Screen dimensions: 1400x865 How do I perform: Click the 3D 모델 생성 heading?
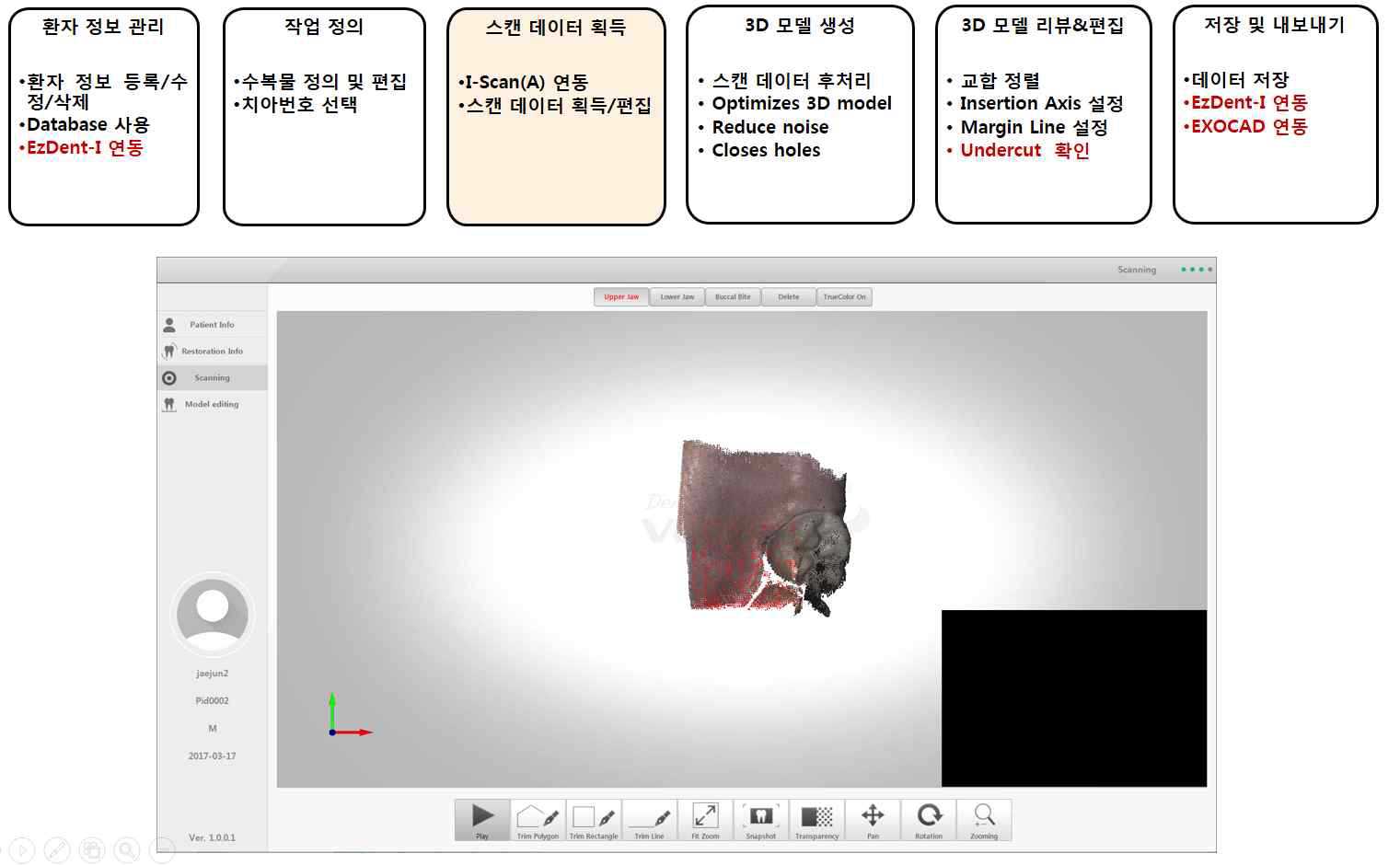pyautogui.click(x=800, y=26)
